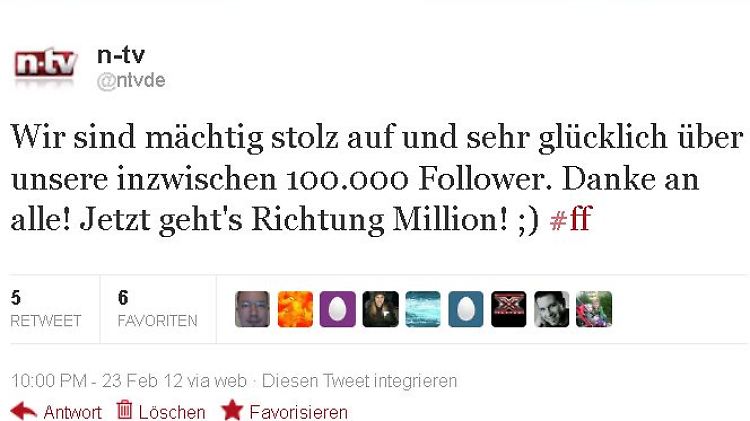Screen dimensions: 750x421
Task: Open the X Factor logo avatar
Action: coord(508,309)
